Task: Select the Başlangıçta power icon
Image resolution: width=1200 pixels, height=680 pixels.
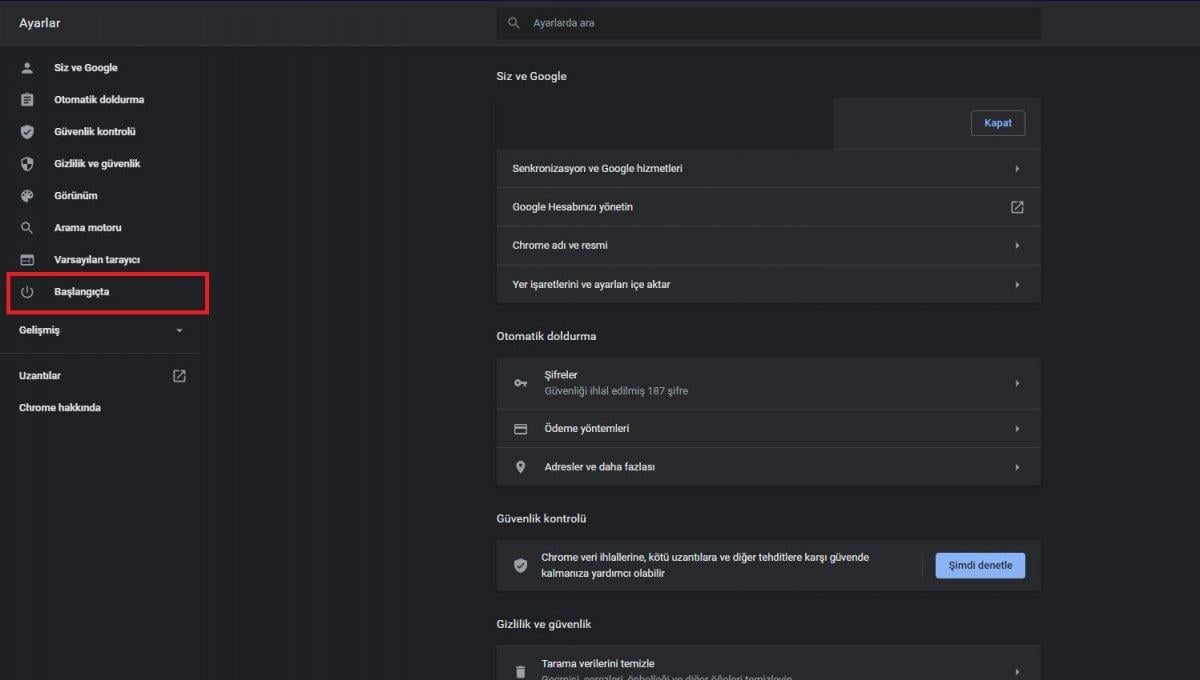Action: tap(26, 293)
